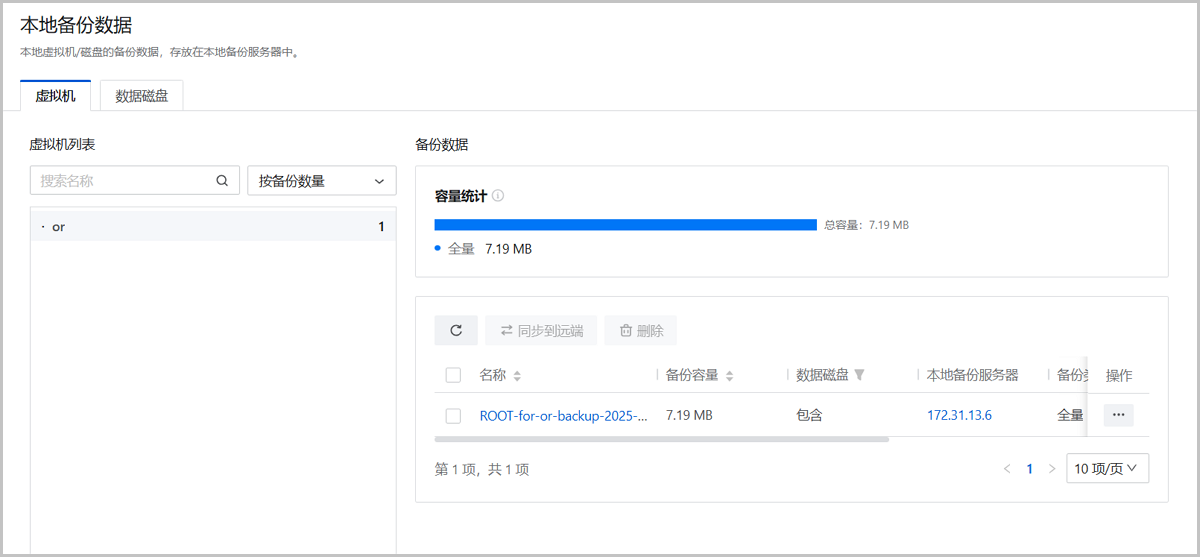Click the search magnifier icon
Image resolution: width=1200 pixels, height=557 pixels.
(222, 181)
